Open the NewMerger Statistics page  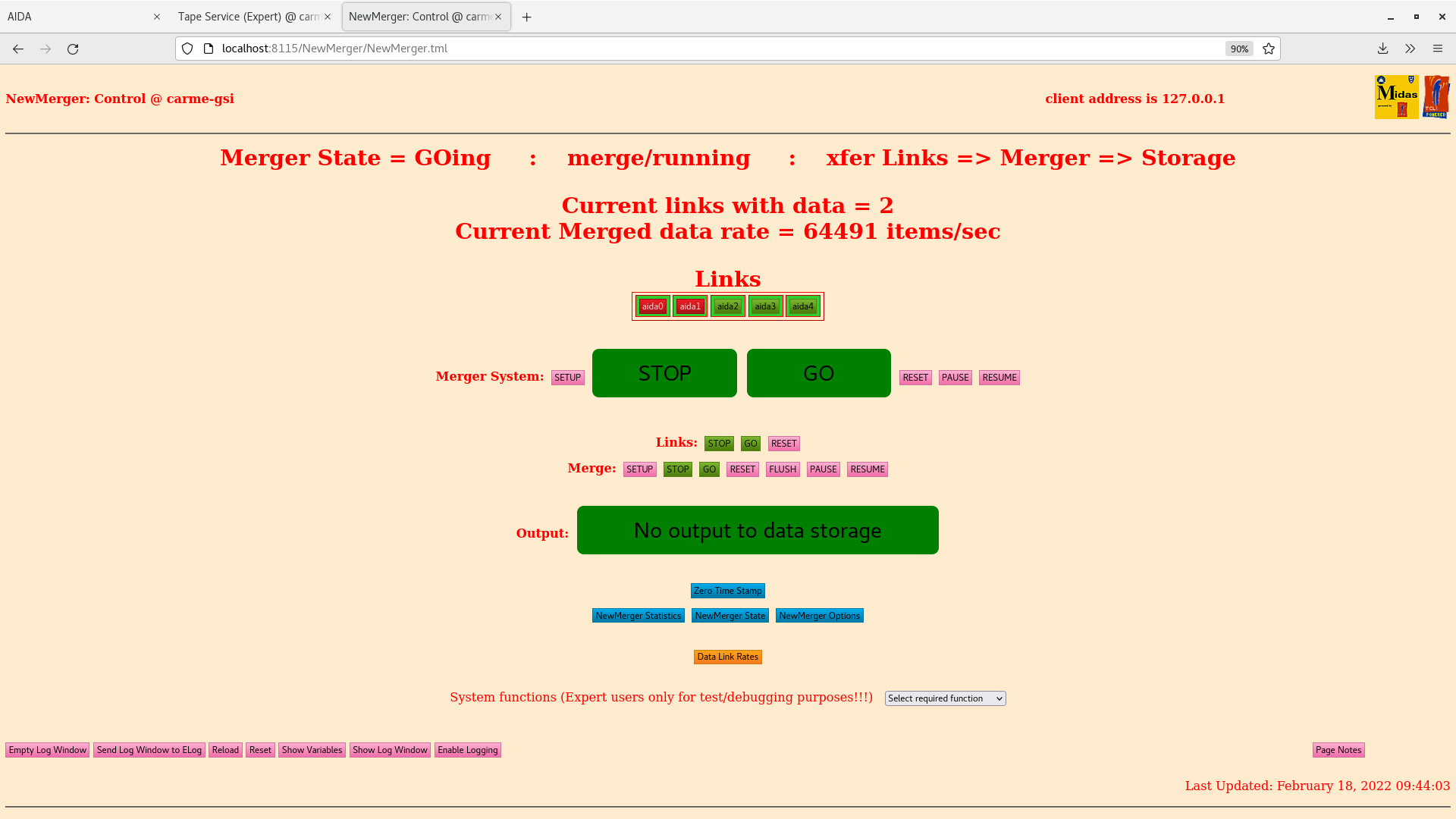coord(638,616)
